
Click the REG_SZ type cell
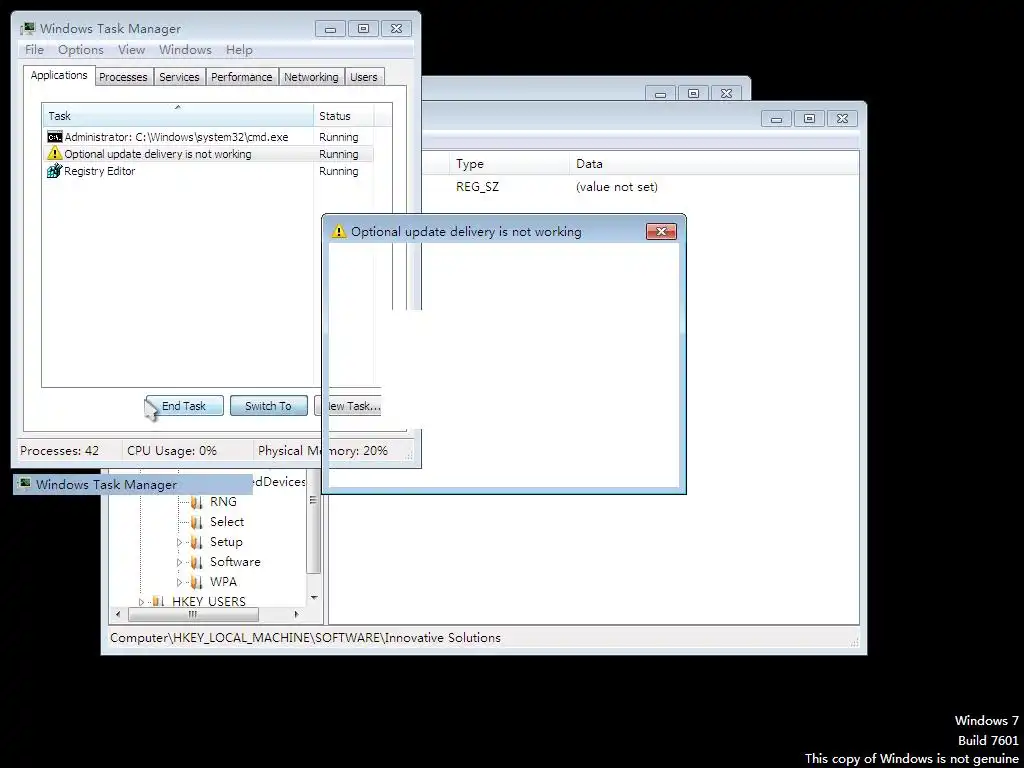pyautogui.click(x=477, y=187)
